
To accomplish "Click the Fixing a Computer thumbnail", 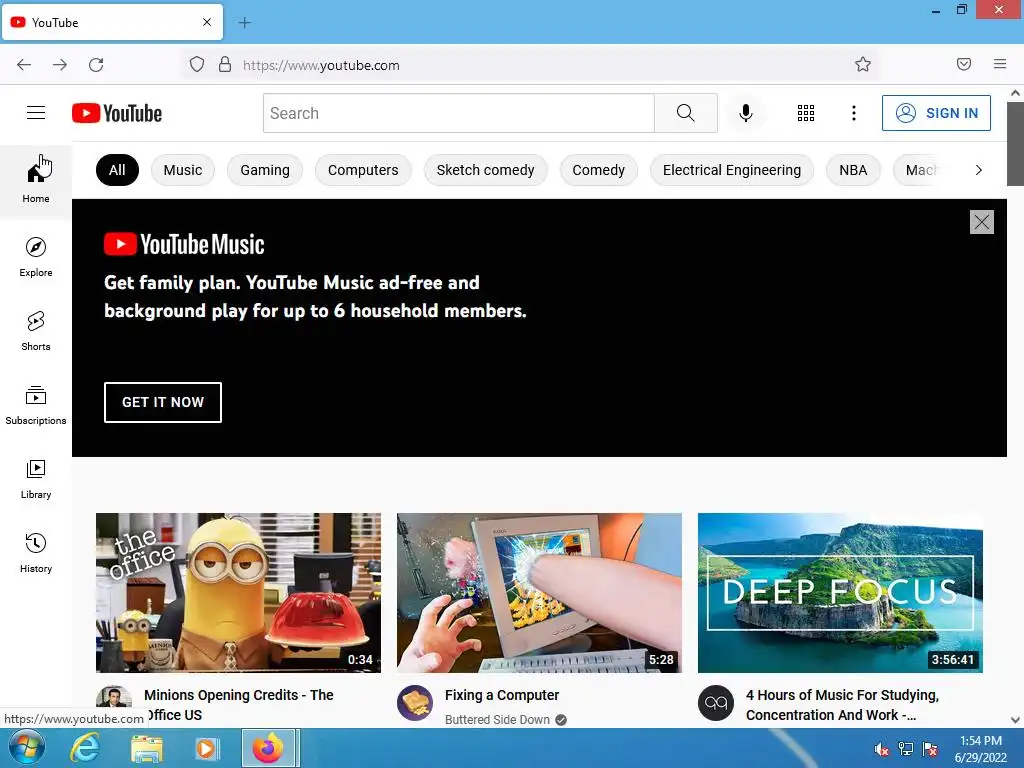I will point(539,593).
